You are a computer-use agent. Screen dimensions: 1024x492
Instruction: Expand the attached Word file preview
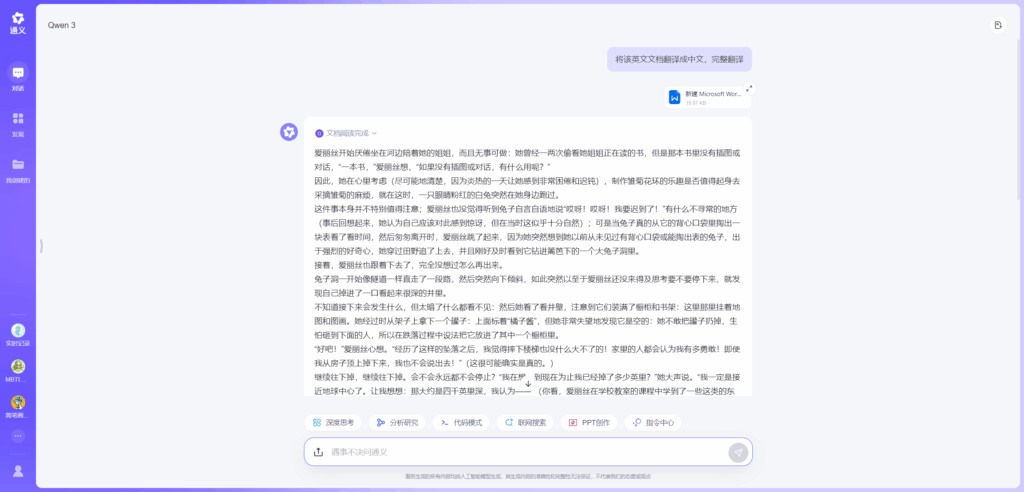point(749,88)
